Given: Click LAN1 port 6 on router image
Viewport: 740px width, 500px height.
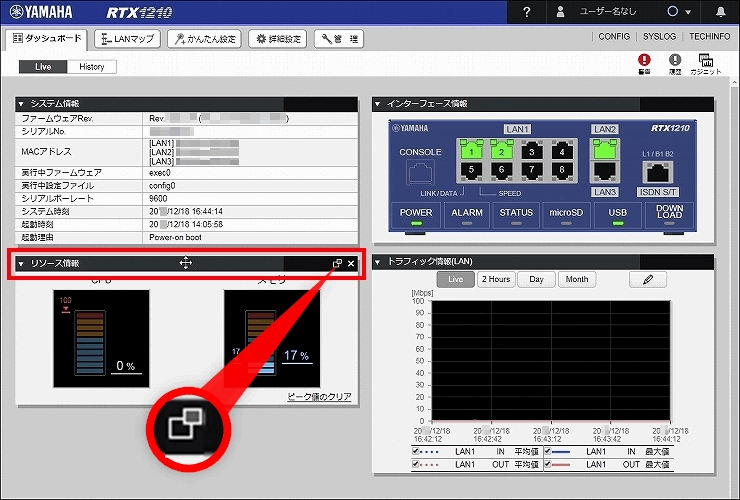Looking at the screenshot, I should tap(501, 170).
